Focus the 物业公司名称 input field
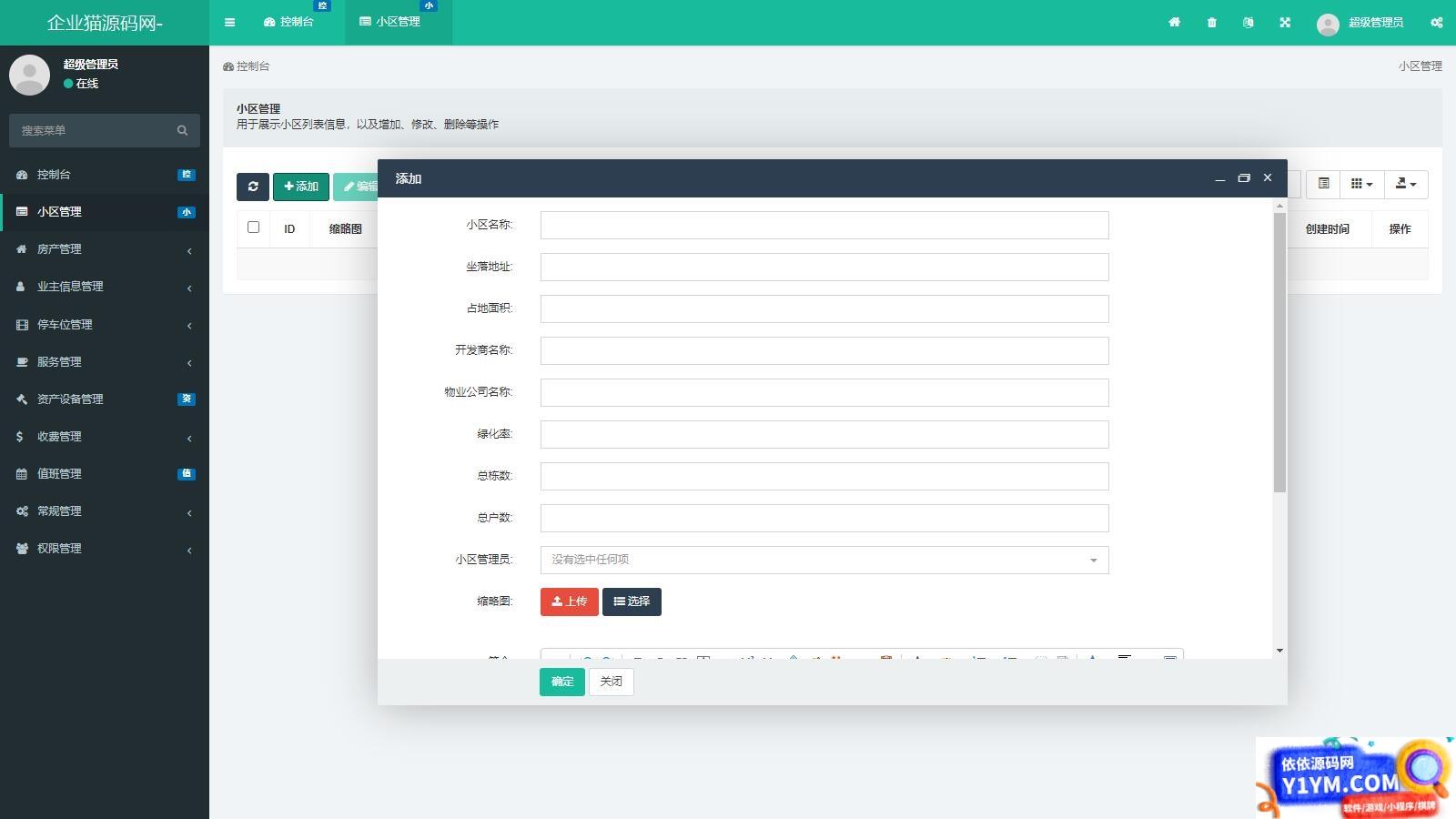This screenshot has height=819, width=1456. click(x=824, y=392)
